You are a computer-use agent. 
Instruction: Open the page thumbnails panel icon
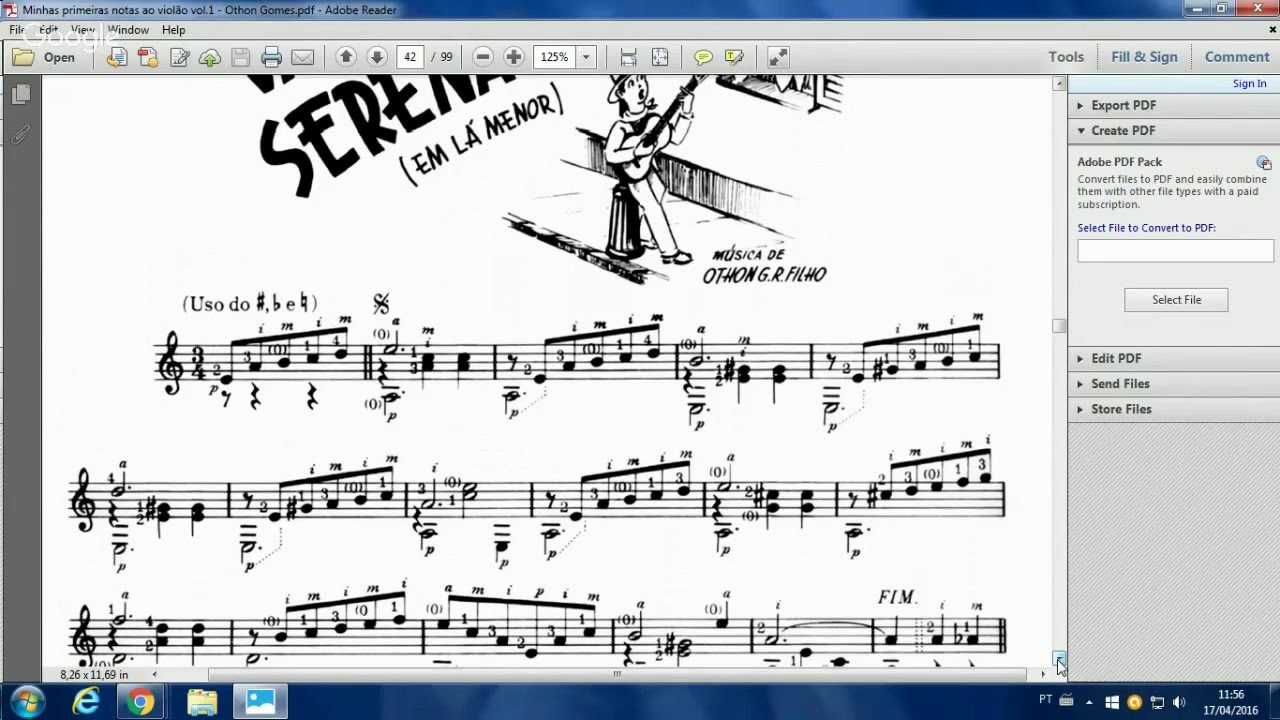coord(21,94)
